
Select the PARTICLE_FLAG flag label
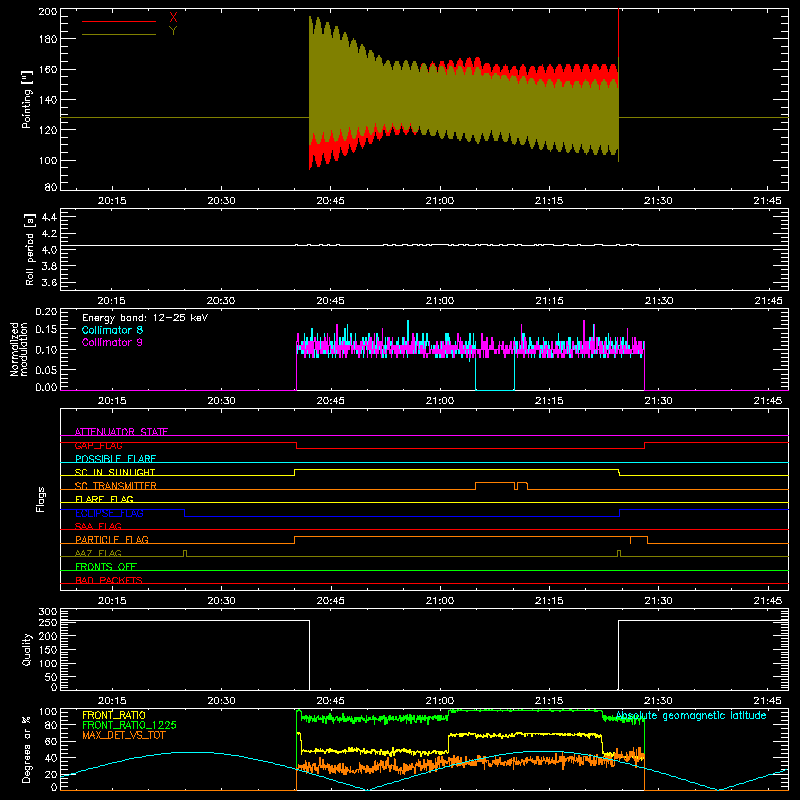112,539
